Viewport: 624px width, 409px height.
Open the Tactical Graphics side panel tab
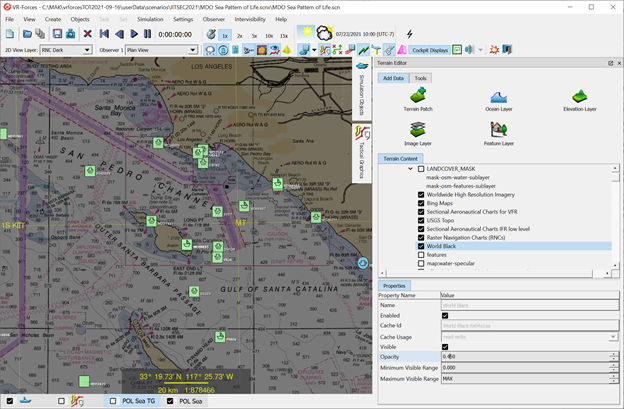pyautogui.click(x=362, y=152)
